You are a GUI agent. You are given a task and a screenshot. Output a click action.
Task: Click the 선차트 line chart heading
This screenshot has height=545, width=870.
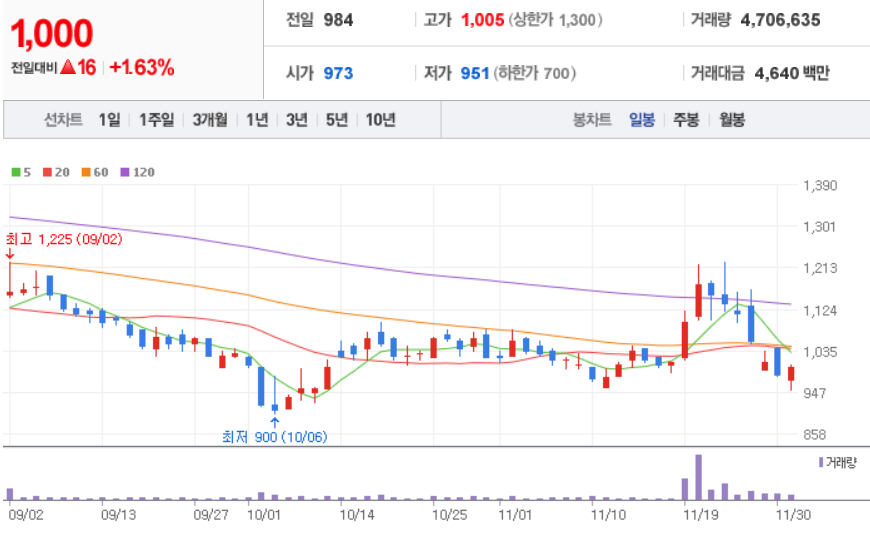(x=63, y=119)
